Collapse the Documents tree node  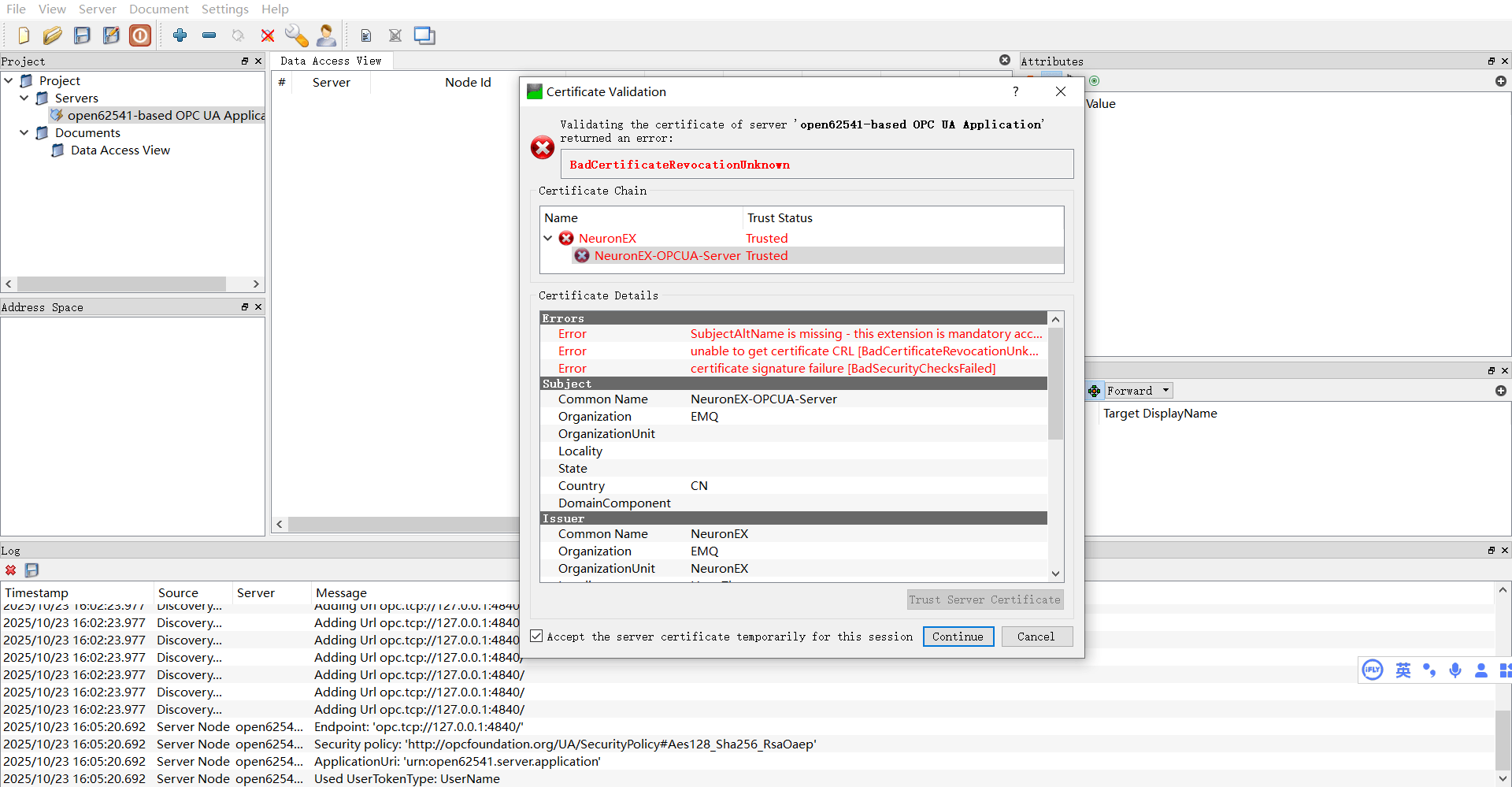click(24, 132)
